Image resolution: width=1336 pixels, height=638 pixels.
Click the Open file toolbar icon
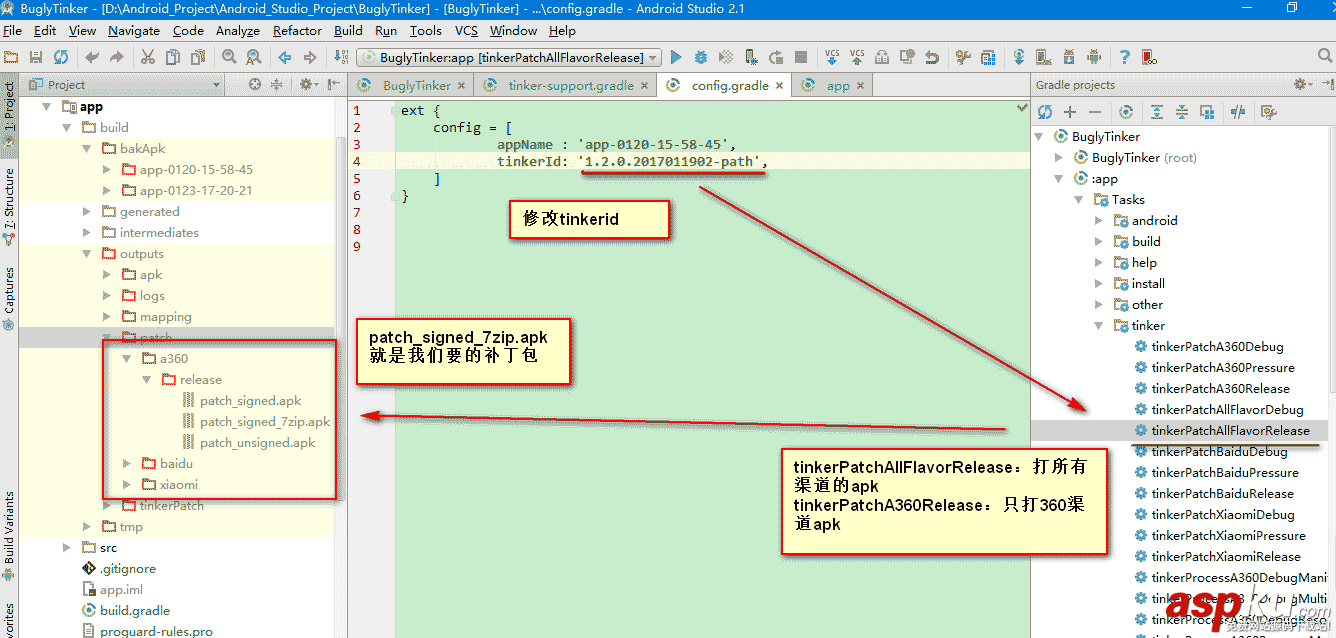pos(12,58)
